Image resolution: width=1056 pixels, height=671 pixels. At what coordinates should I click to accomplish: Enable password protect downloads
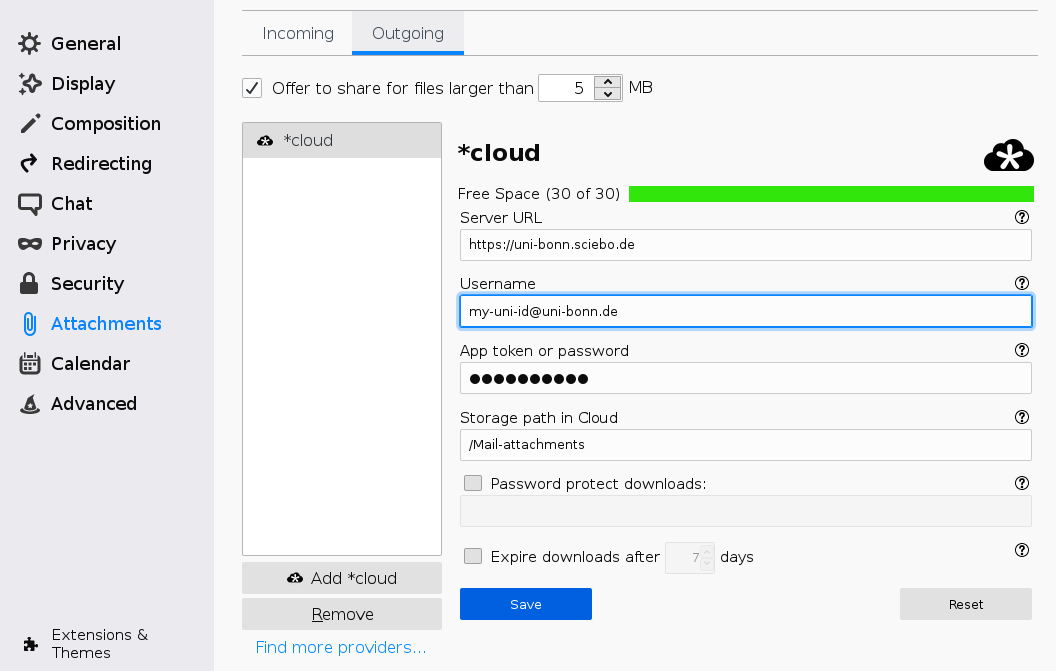472,483
